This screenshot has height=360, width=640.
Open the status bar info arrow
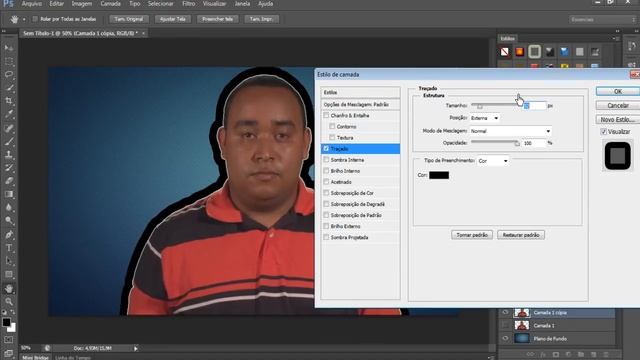[x=136, y=348]
